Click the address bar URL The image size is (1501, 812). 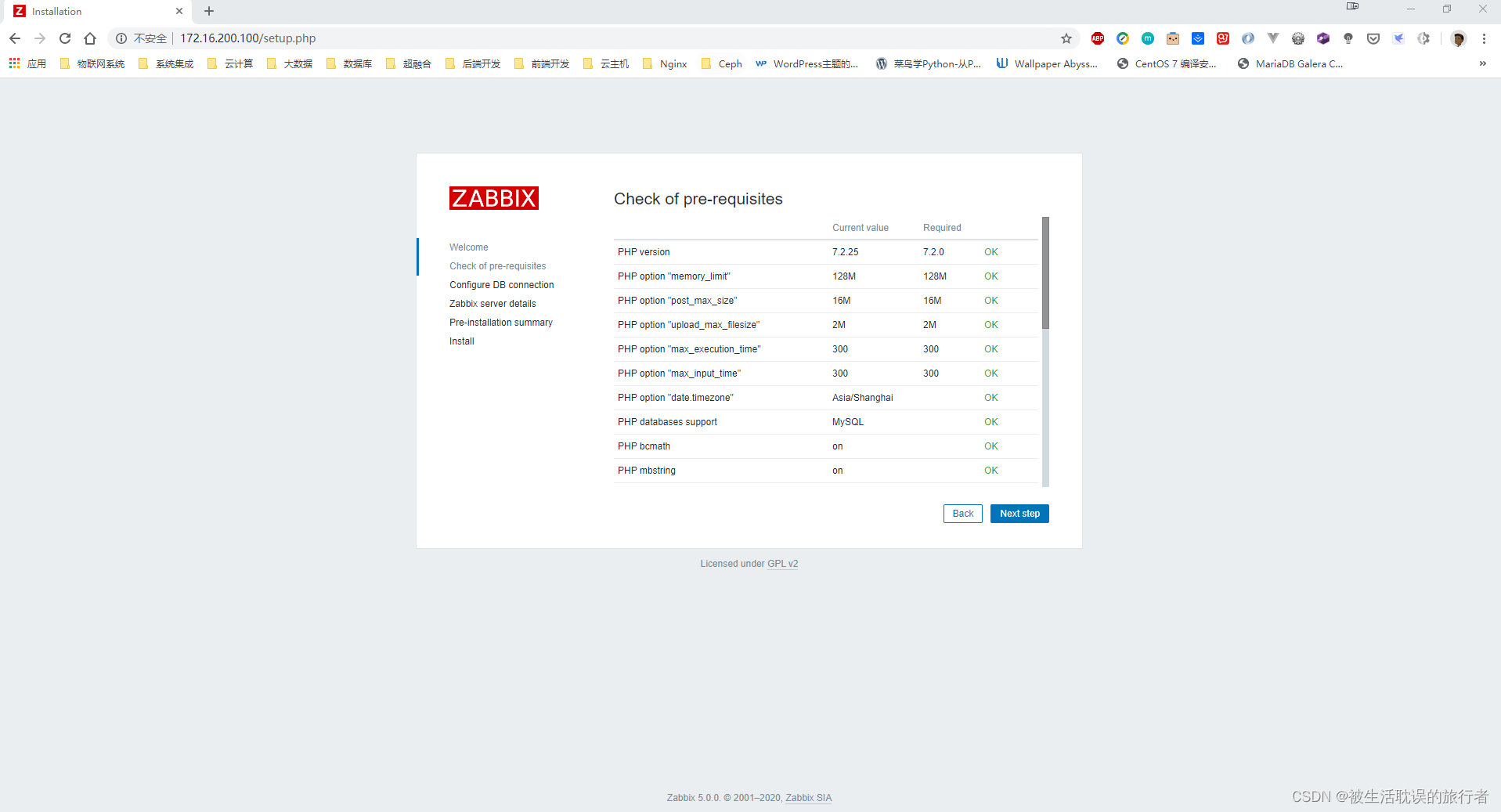(248, 38)
